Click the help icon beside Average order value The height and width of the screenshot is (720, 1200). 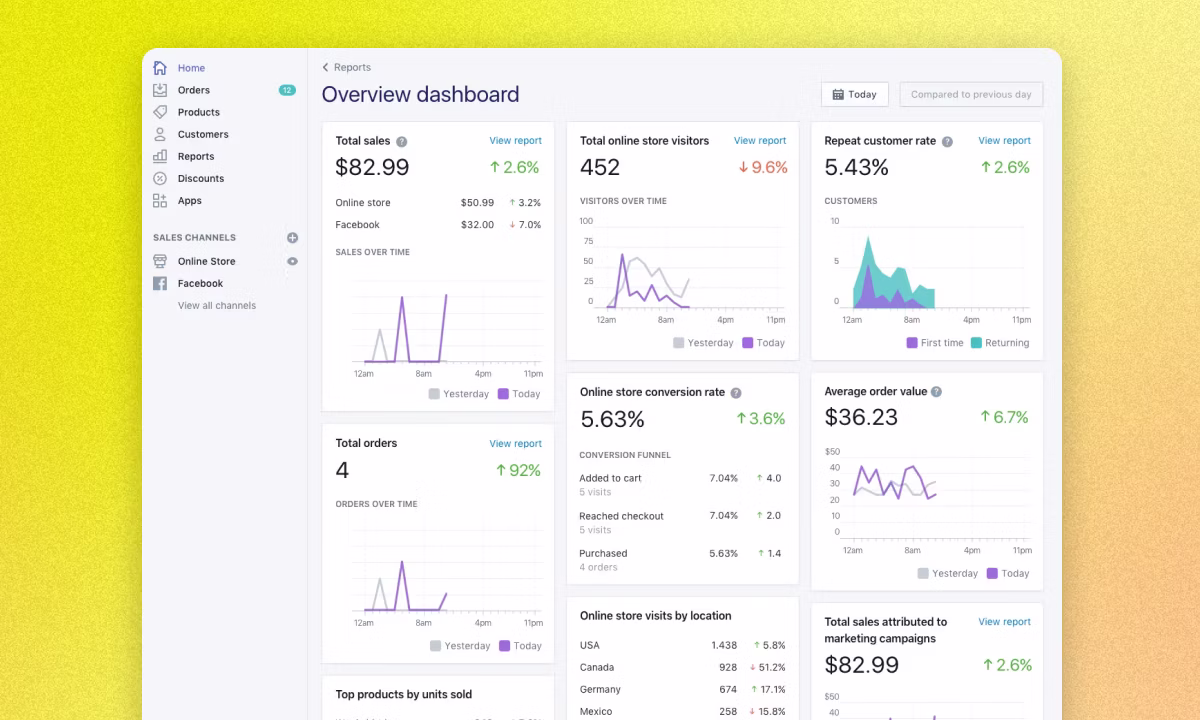pyautogui.click(x=937, y=392)
